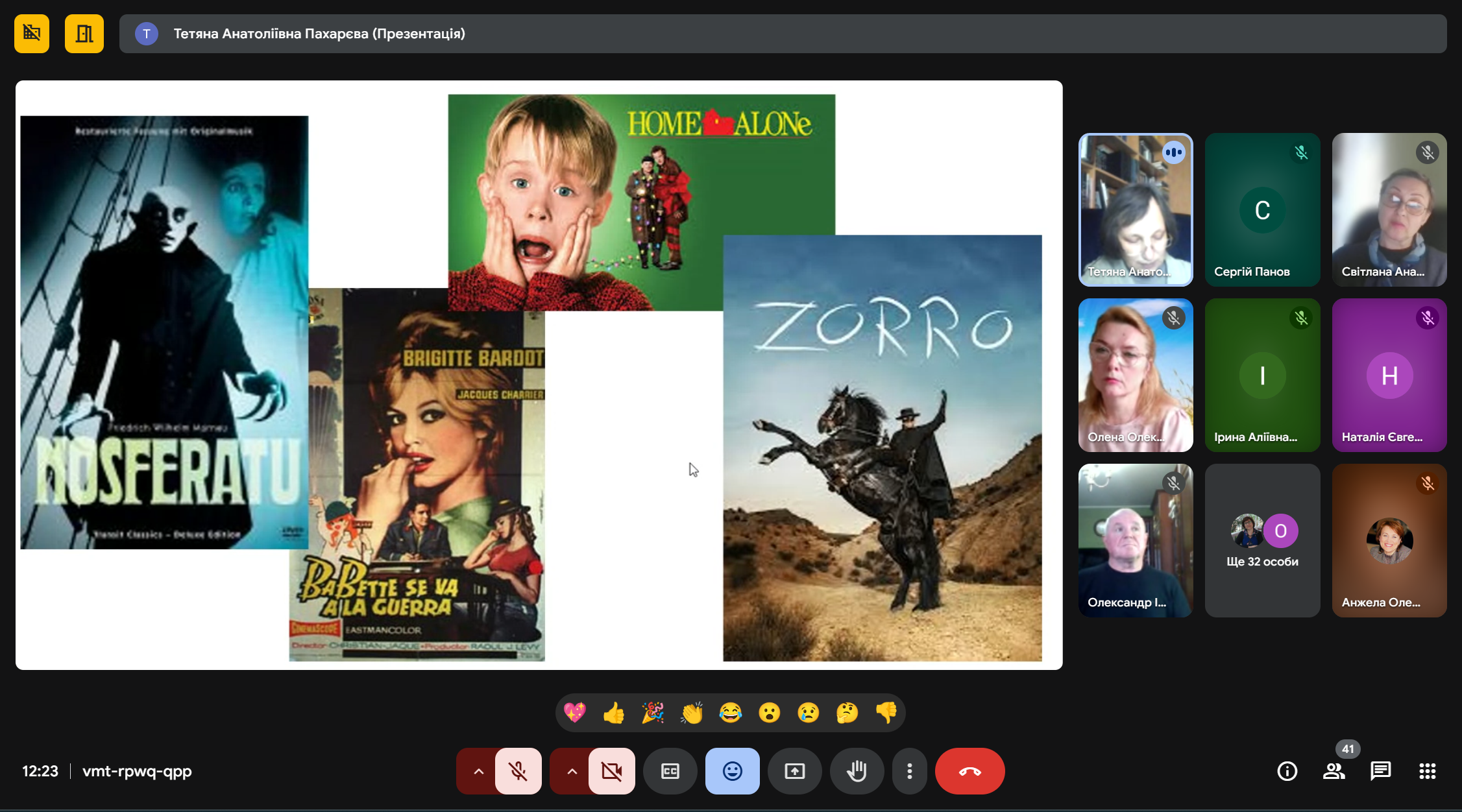Viewport: 1462px width, 812px height.
Task: Send the thinking face reaction
Action: pos(847,713)
